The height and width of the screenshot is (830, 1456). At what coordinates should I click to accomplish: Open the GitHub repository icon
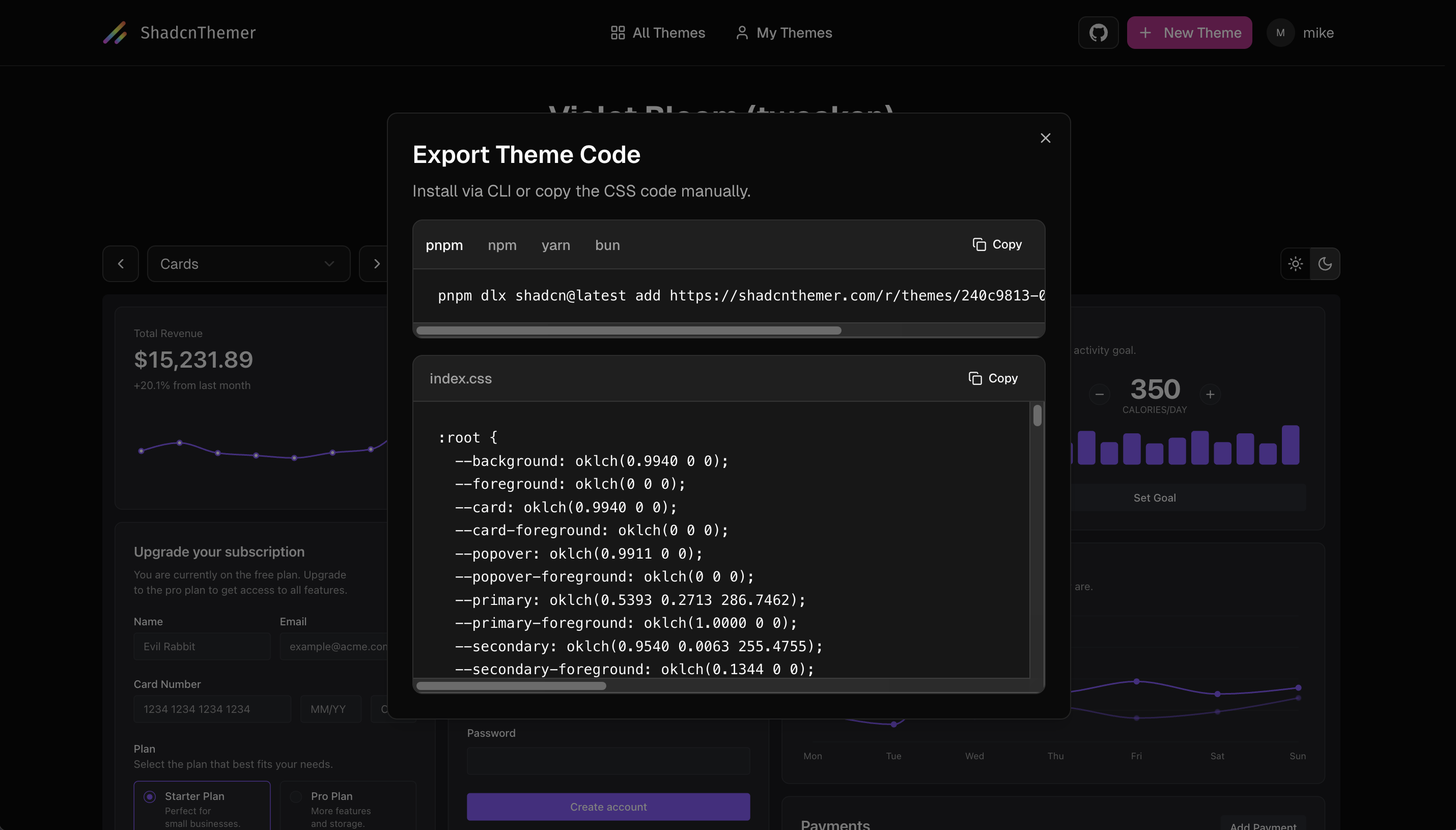point(1098,33)
